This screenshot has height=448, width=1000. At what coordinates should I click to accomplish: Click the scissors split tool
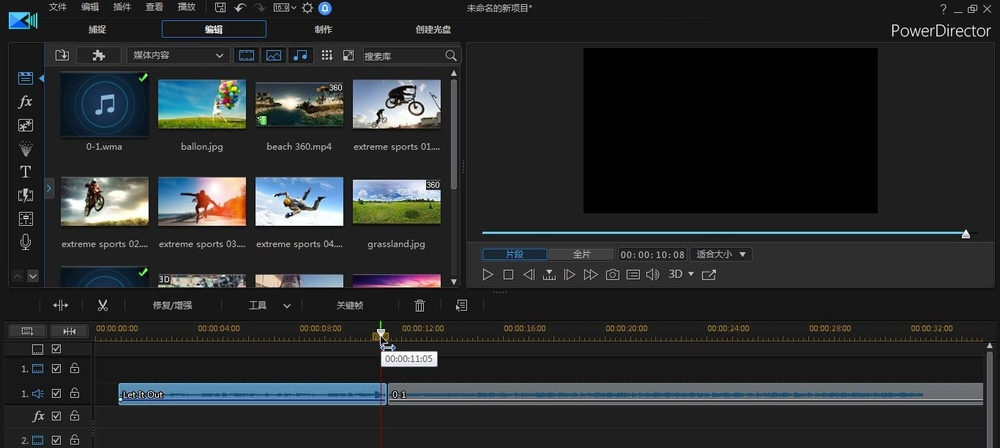pos(102,305)
